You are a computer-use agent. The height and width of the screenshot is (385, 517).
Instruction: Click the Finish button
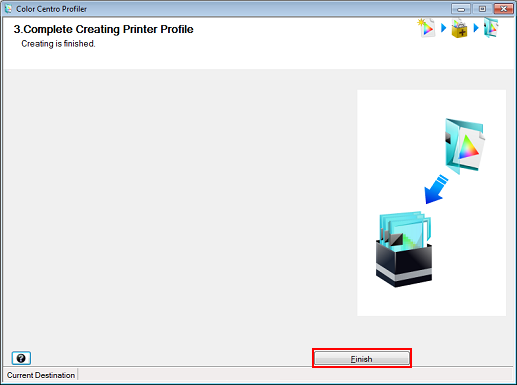point(362,358)
